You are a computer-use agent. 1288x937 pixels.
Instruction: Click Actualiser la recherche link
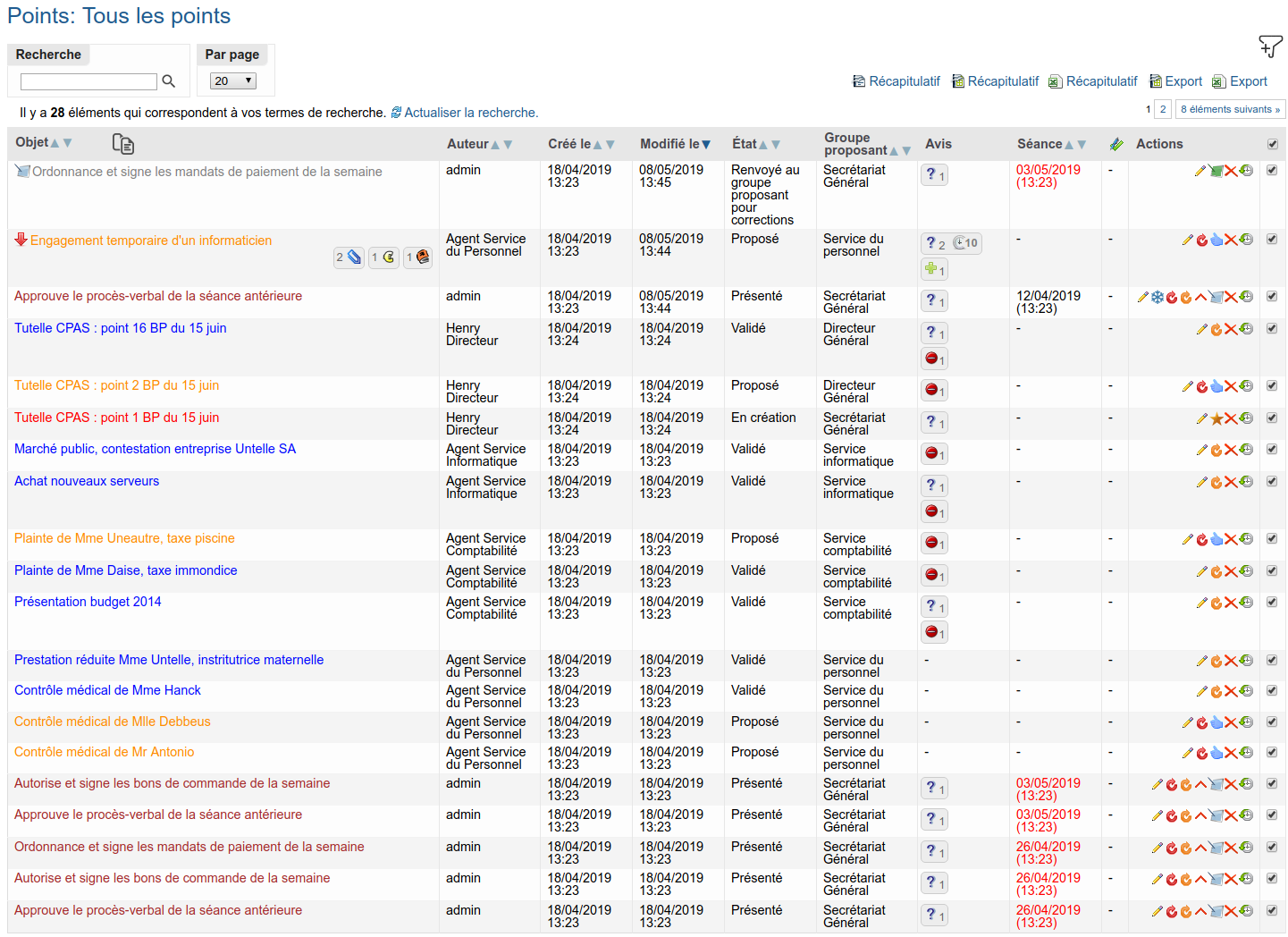tap(465, 113)
